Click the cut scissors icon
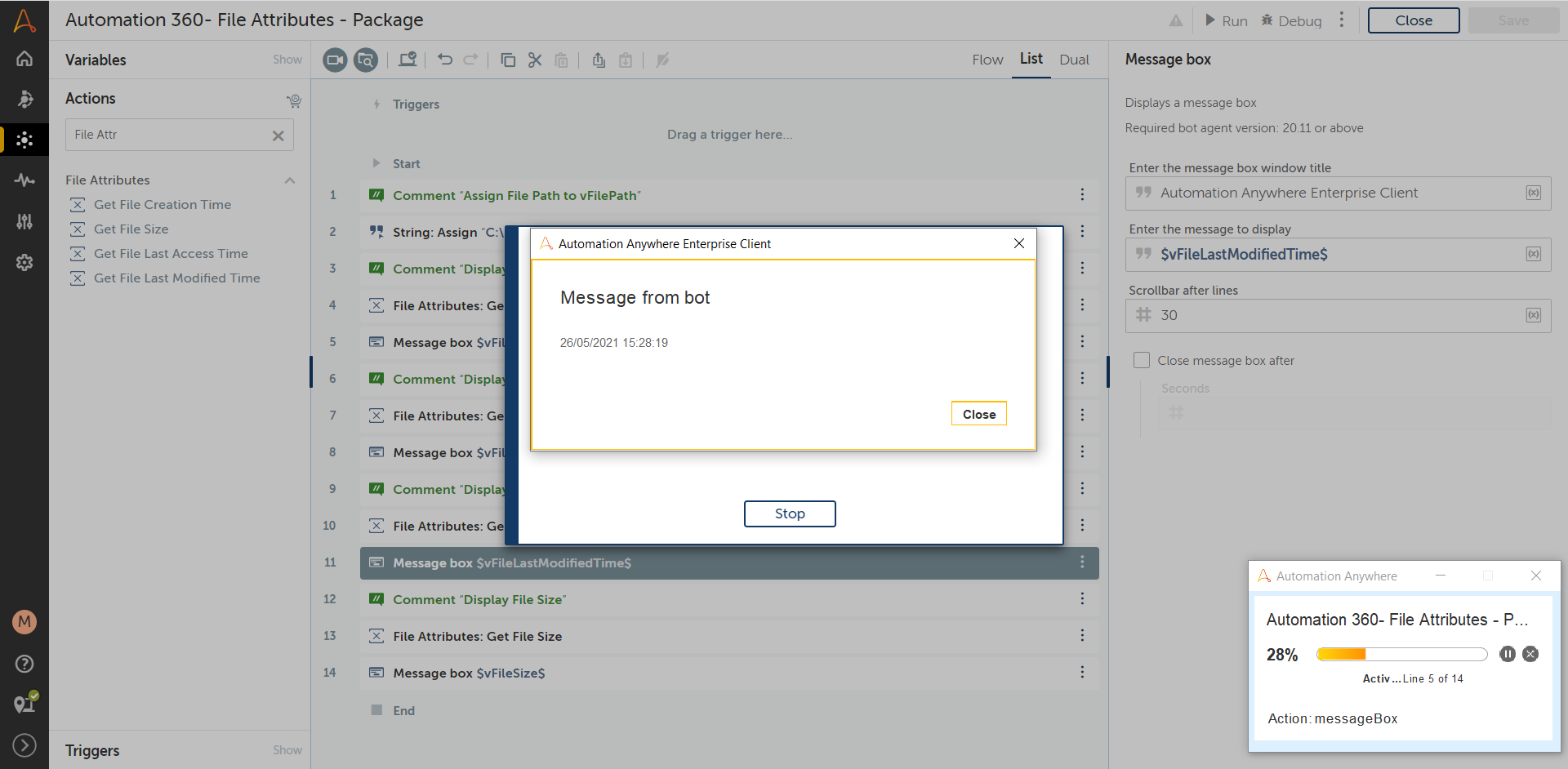 click(535, 60)
